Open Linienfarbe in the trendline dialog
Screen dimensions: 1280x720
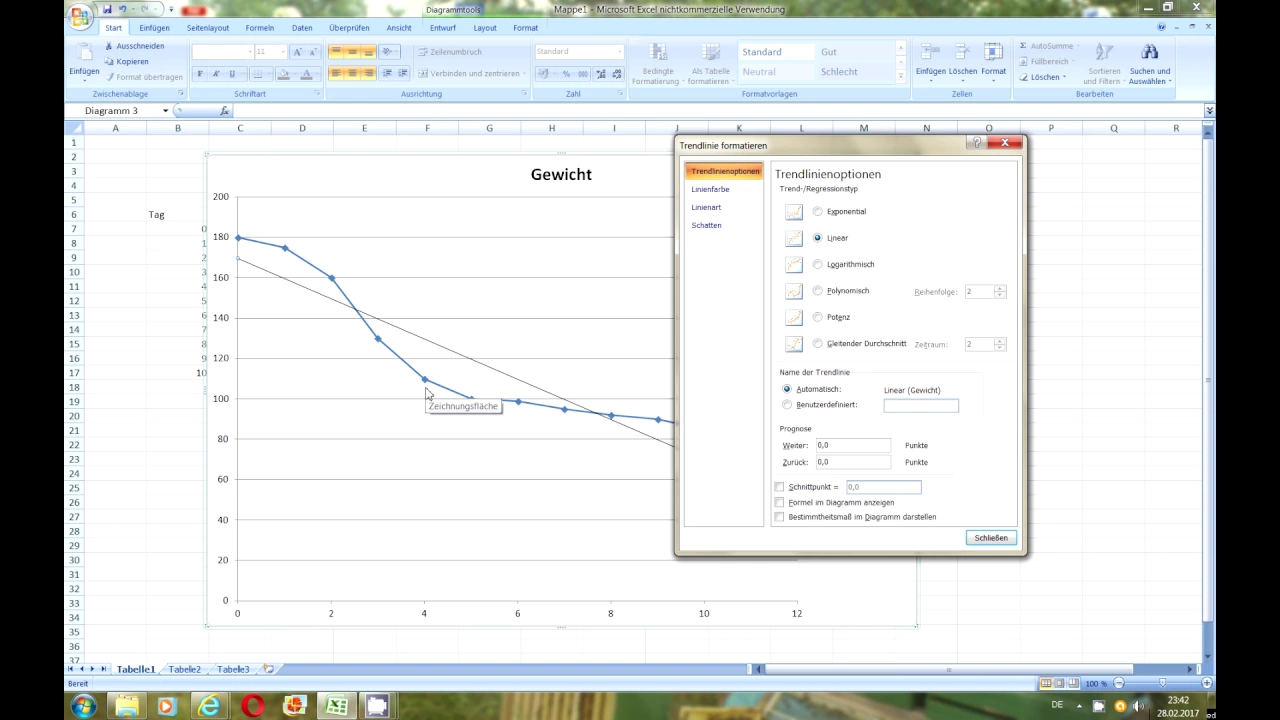coord(710,189)
